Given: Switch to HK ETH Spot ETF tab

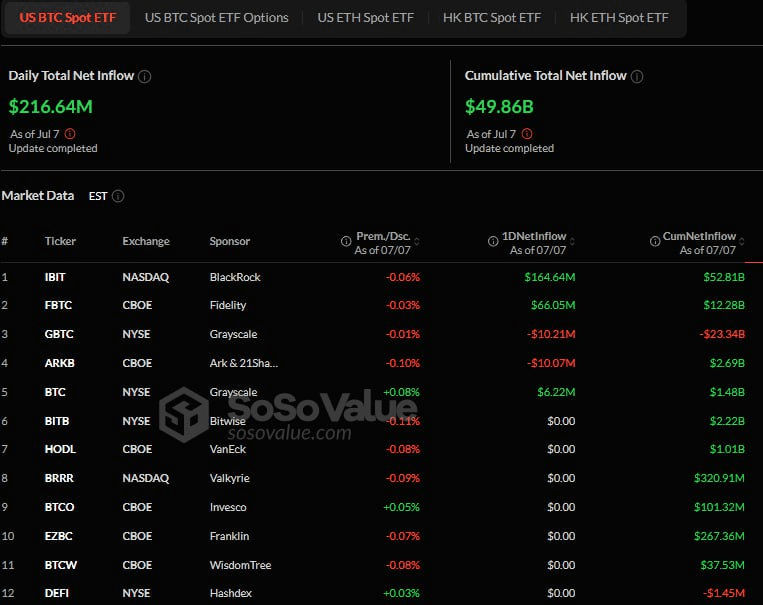Looking at the screenshot, I should [619, 18].
